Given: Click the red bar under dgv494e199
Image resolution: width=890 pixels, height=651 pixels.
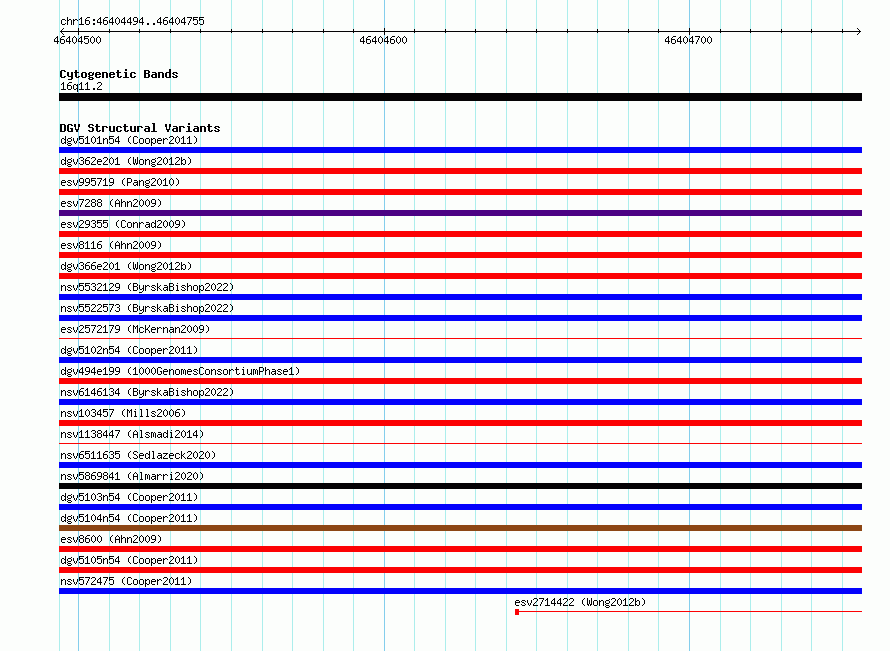Looking at the screenshot, I should [x=460, y=381].
